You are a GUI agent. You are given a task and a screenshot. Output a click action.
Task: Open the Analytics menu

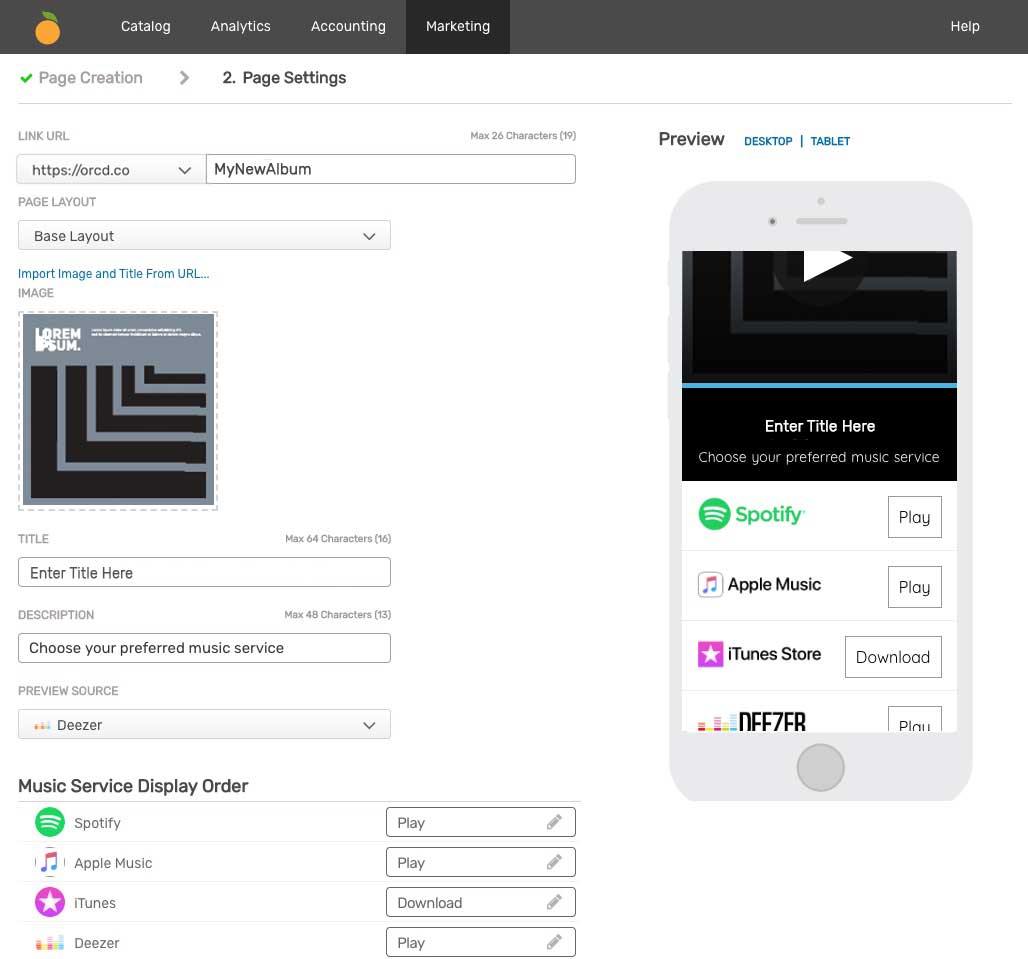click(241, 26)
